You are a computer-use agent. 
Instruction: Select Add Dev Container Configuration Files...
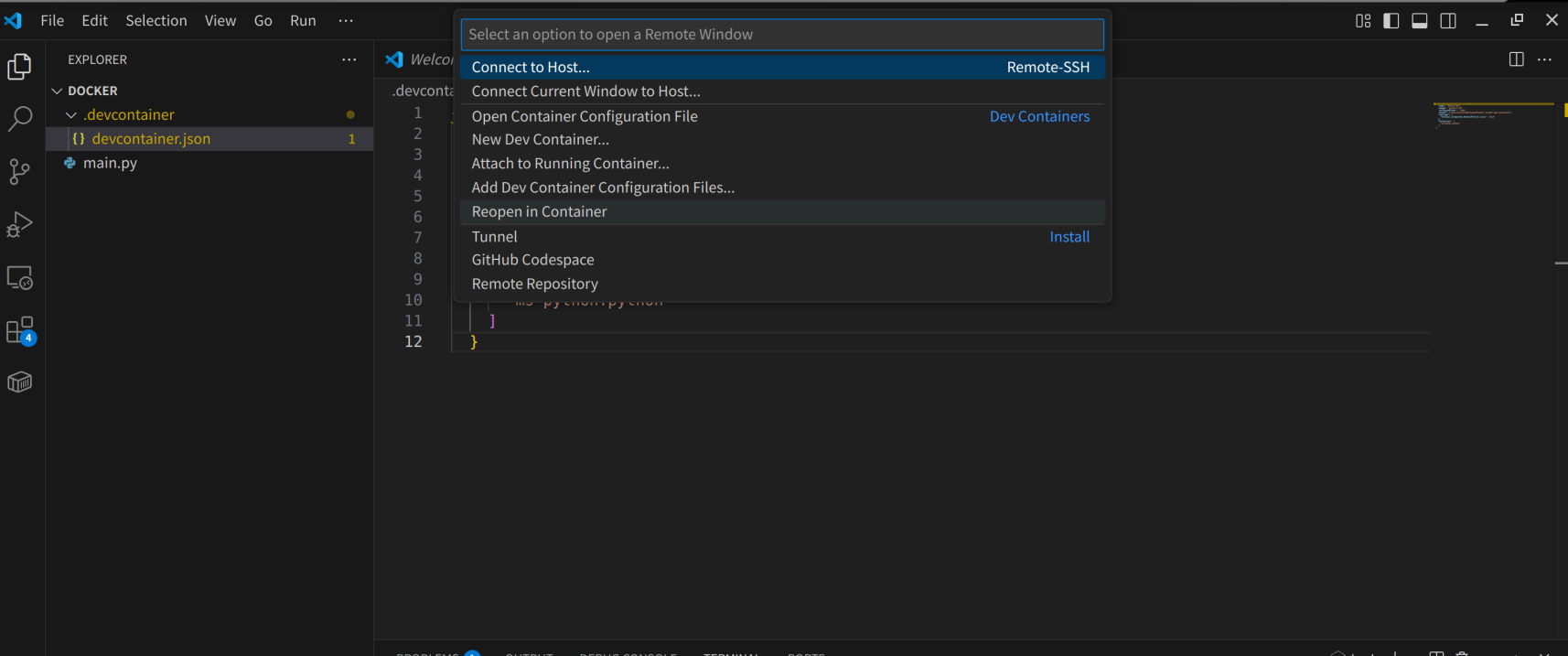coord(782,188)
